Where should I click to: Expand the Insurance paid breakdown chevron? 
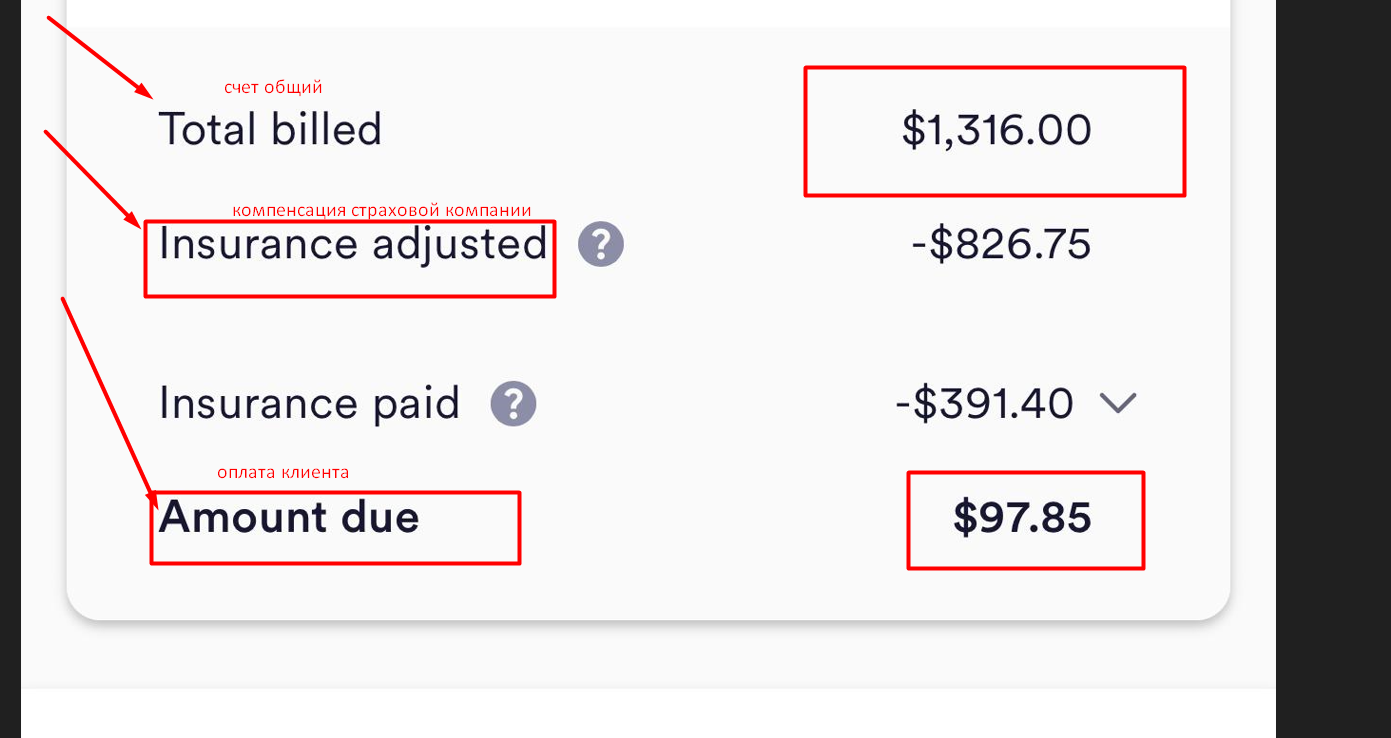(x=1118, y=403)
